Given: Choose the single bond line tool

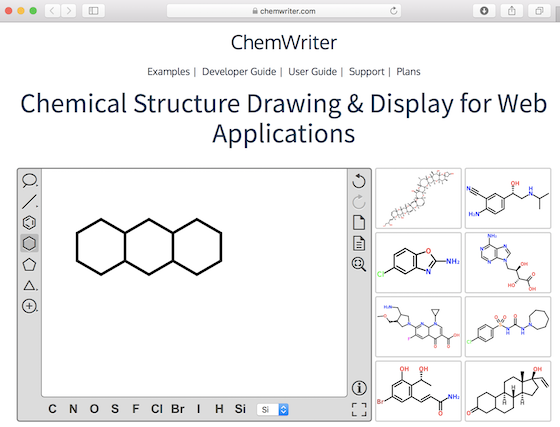Looking at the screenshot, I should (x=29, y=202).
